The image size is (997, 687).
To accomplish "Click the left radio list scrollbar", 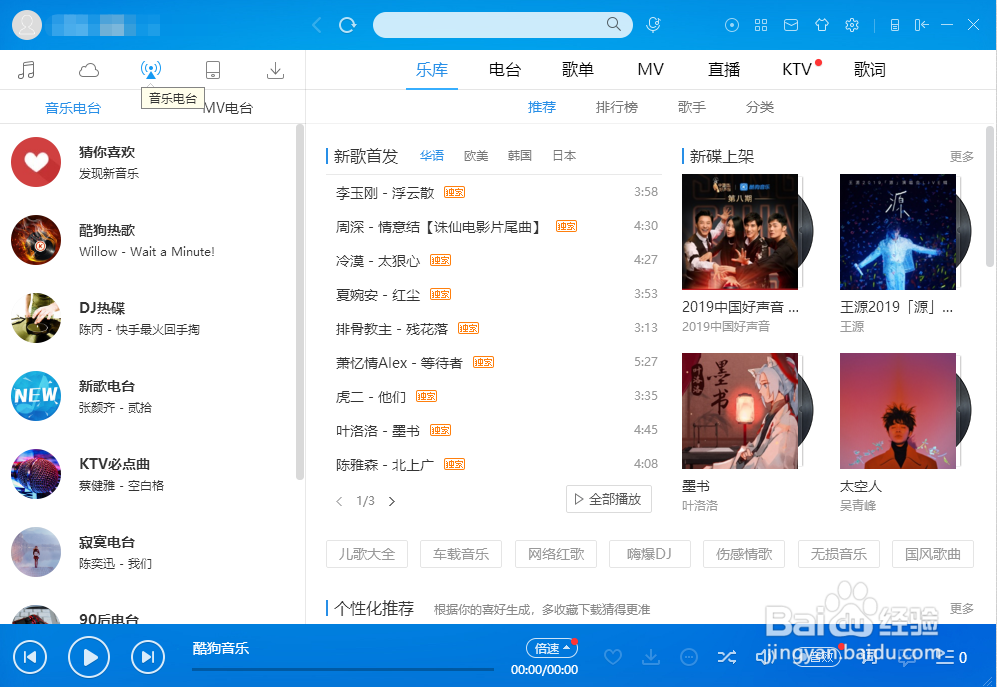I will point(300,302).
